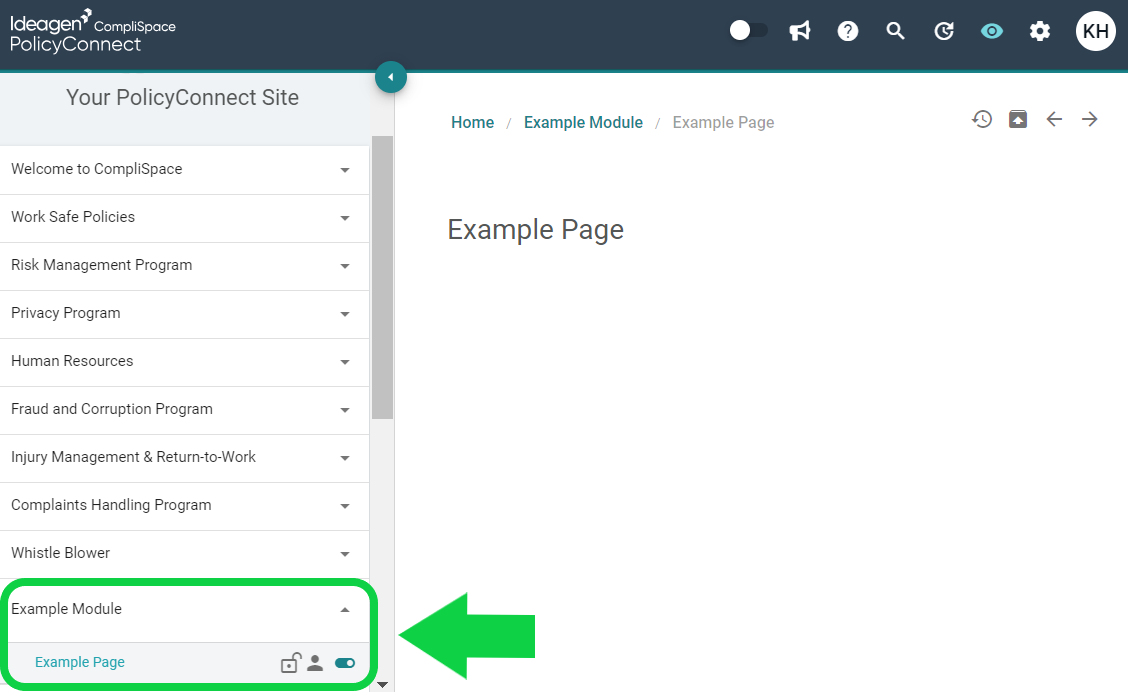Toggle the Example Page enabled switch
1128x692 pixels.
click(x=345, y=663)
